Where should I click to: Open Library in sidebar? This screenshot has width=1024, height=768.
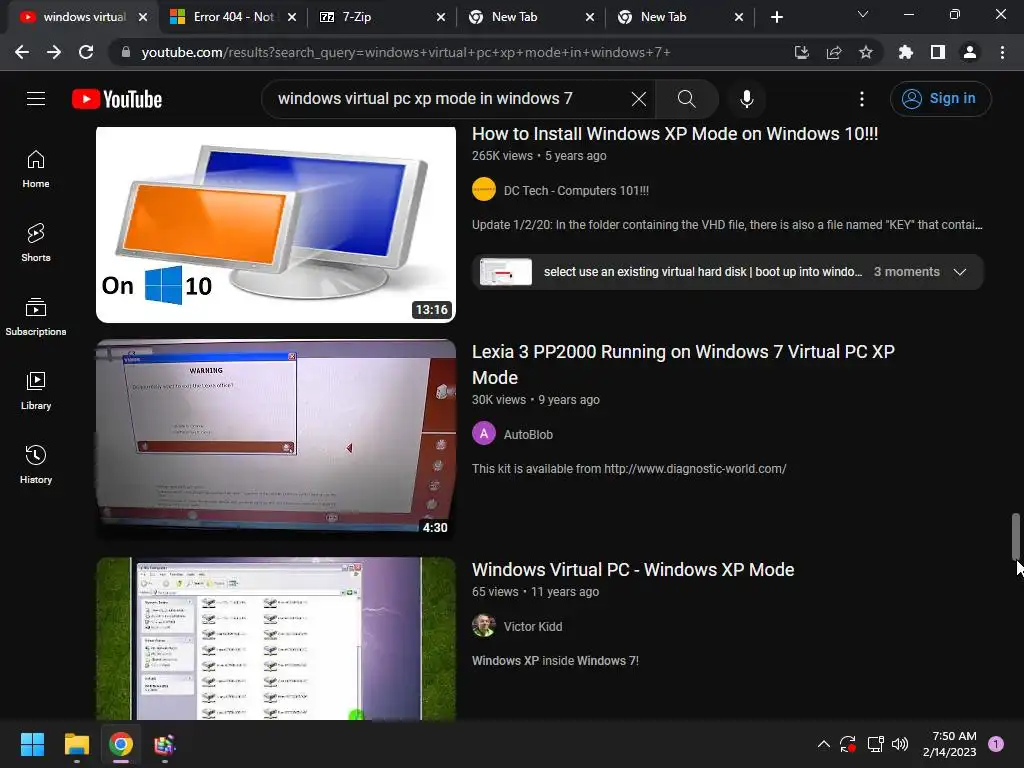click(36, 391)
